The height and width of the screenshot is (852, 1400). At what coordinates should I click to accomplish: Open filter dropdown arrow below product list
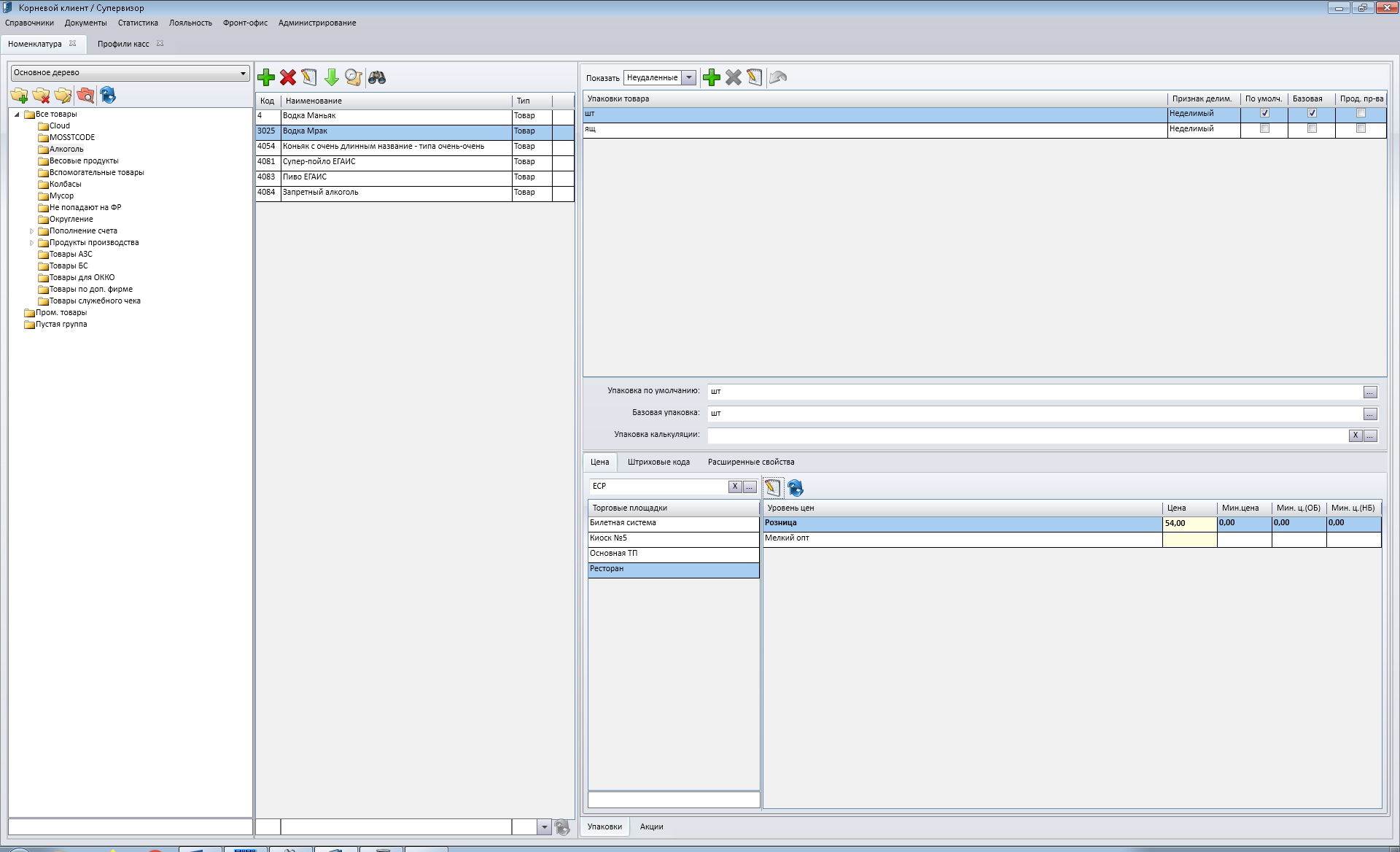point(544,827)
